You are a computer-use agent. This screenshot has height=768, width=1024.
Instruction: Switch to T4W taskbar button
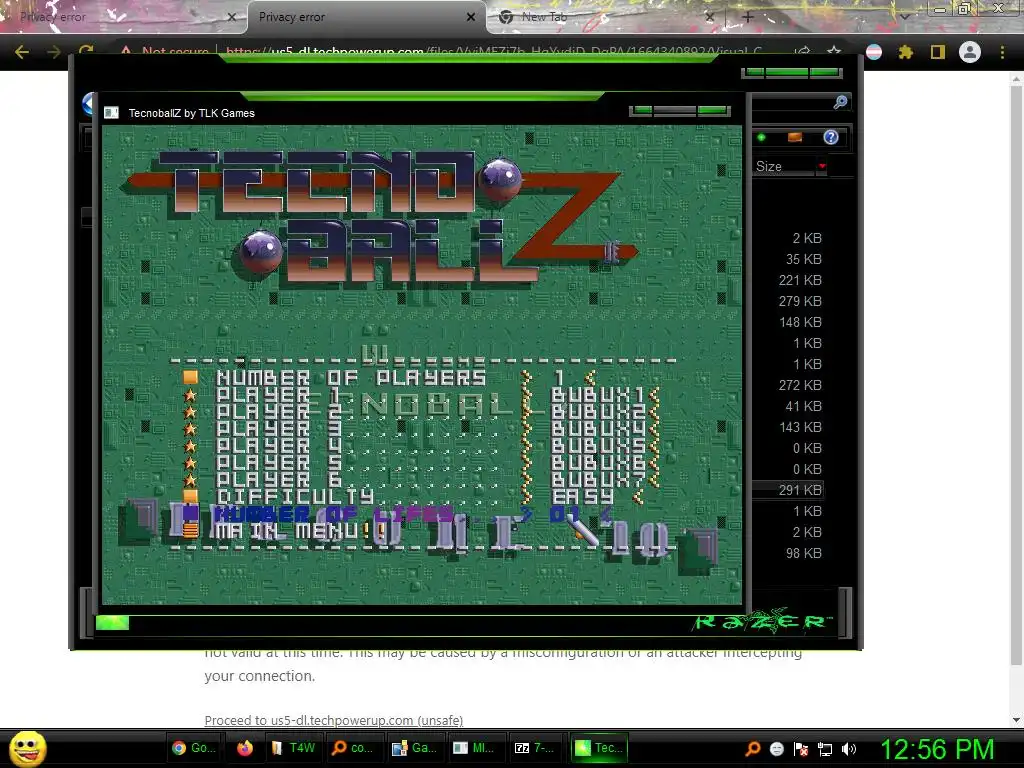(293, 748)
